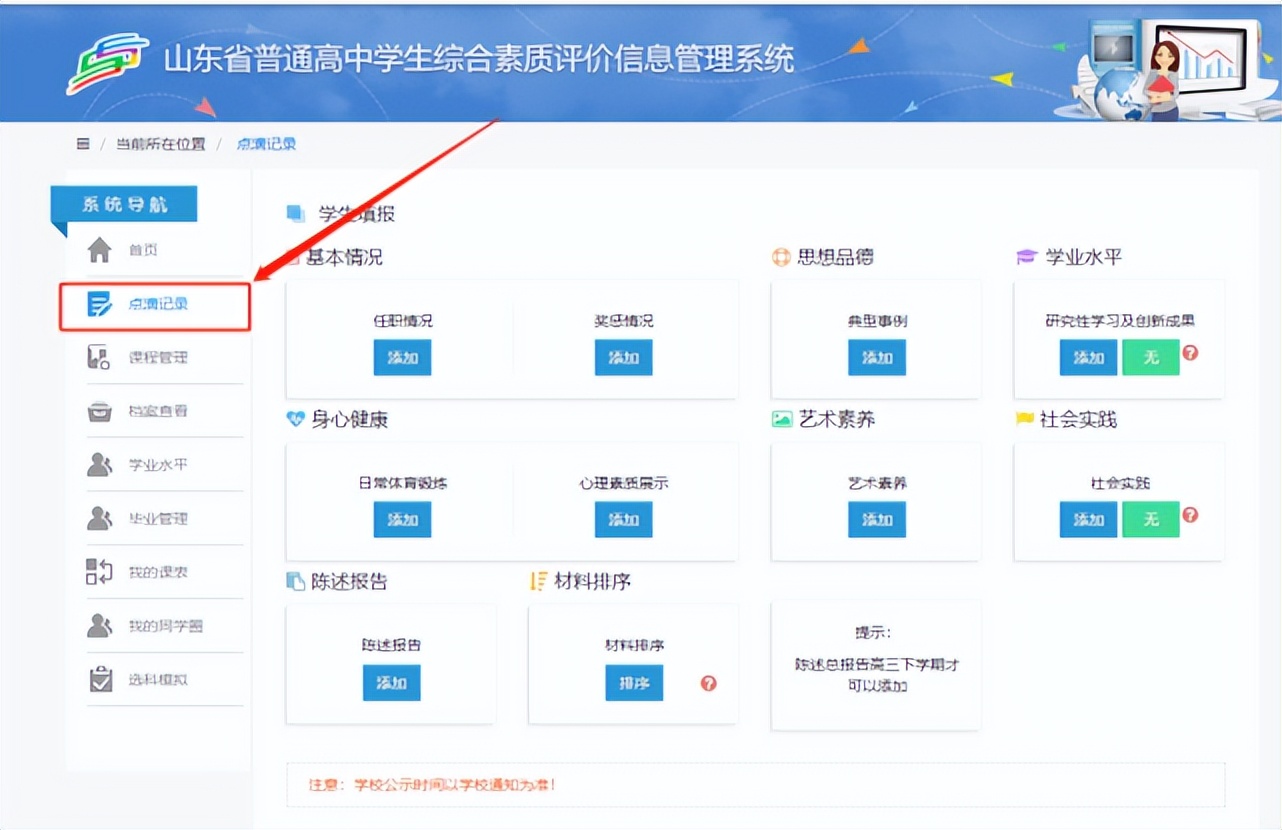Open 档案查看 archive box icon
The image size is (1282, 830).
click(99, 411)
